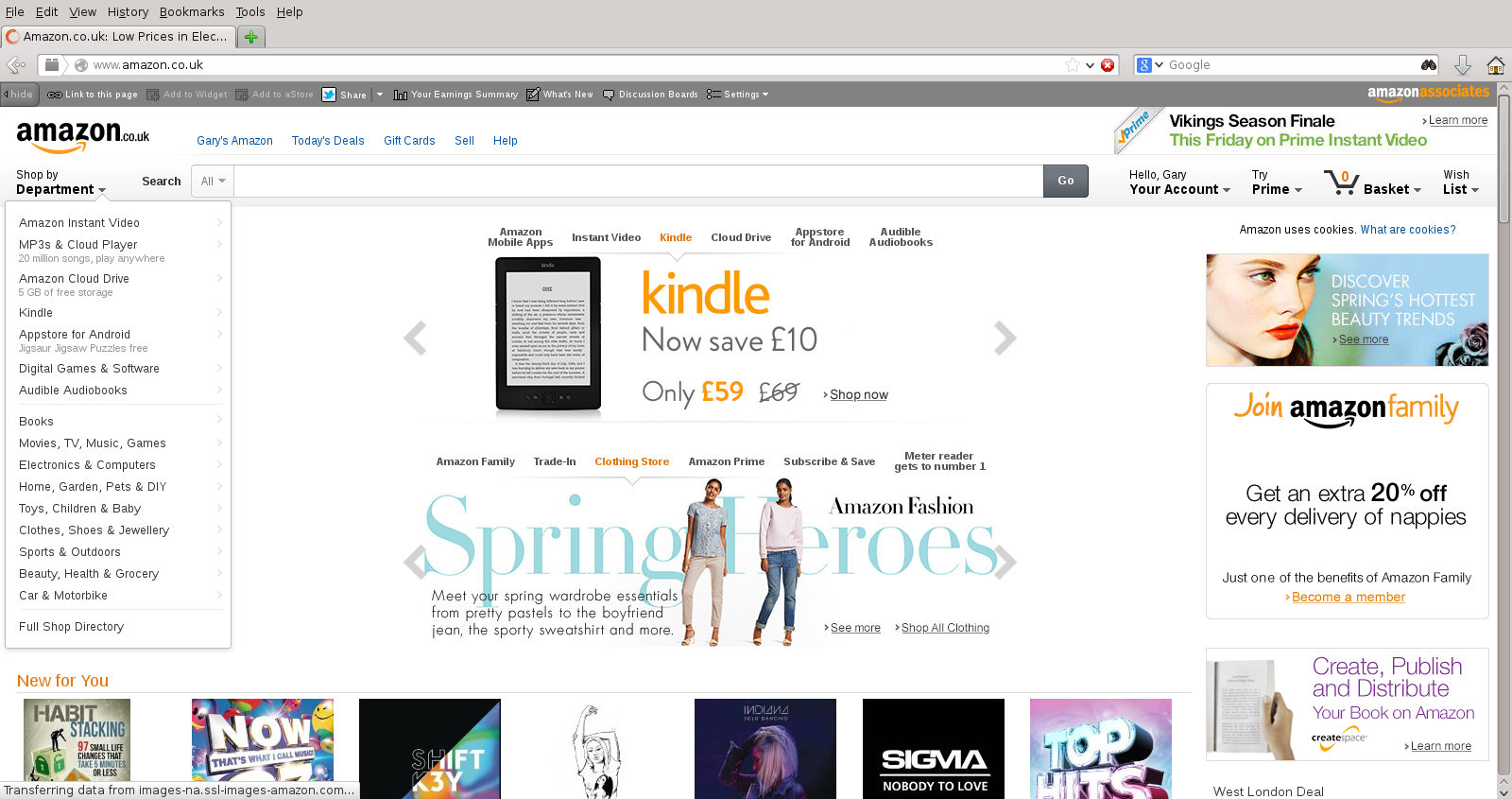This screenshot has width=1512, height=799.
Task: Go to the browser home page icon
Action: pyautogui.click(x=1496, y=65)
